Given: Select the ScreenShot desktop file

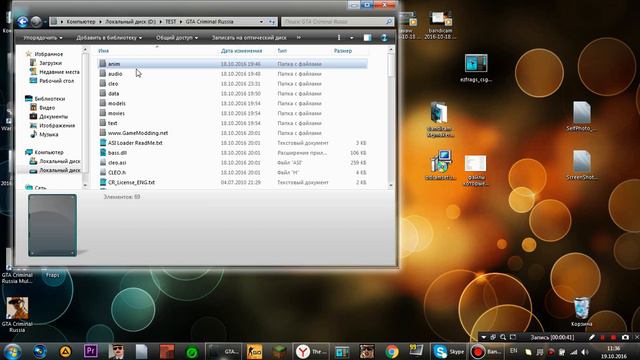Looking at the screenshot, I should 581,165.
